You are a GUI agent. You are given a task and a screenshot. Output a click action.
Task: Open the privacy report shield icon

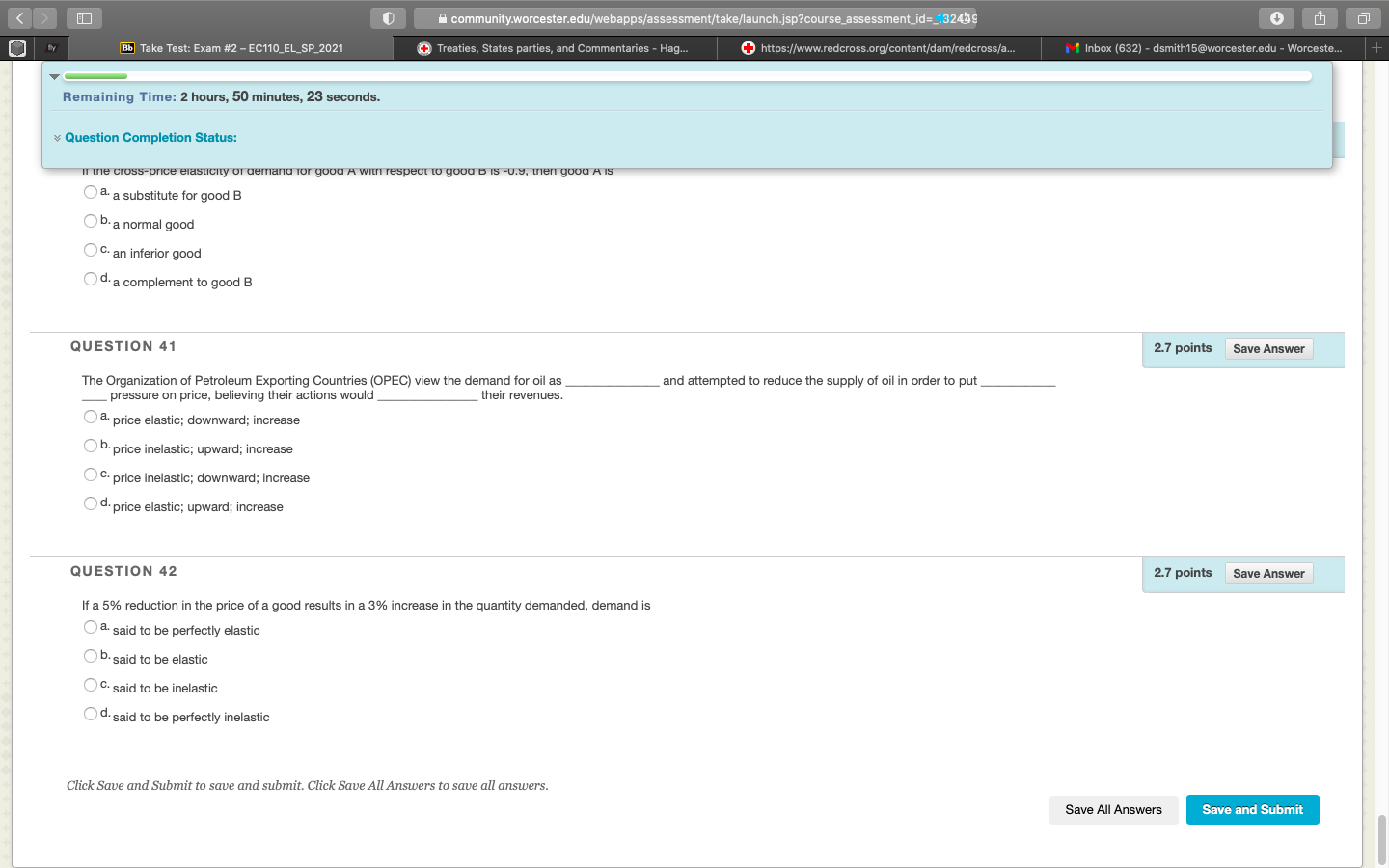click(x=388, y=18)
